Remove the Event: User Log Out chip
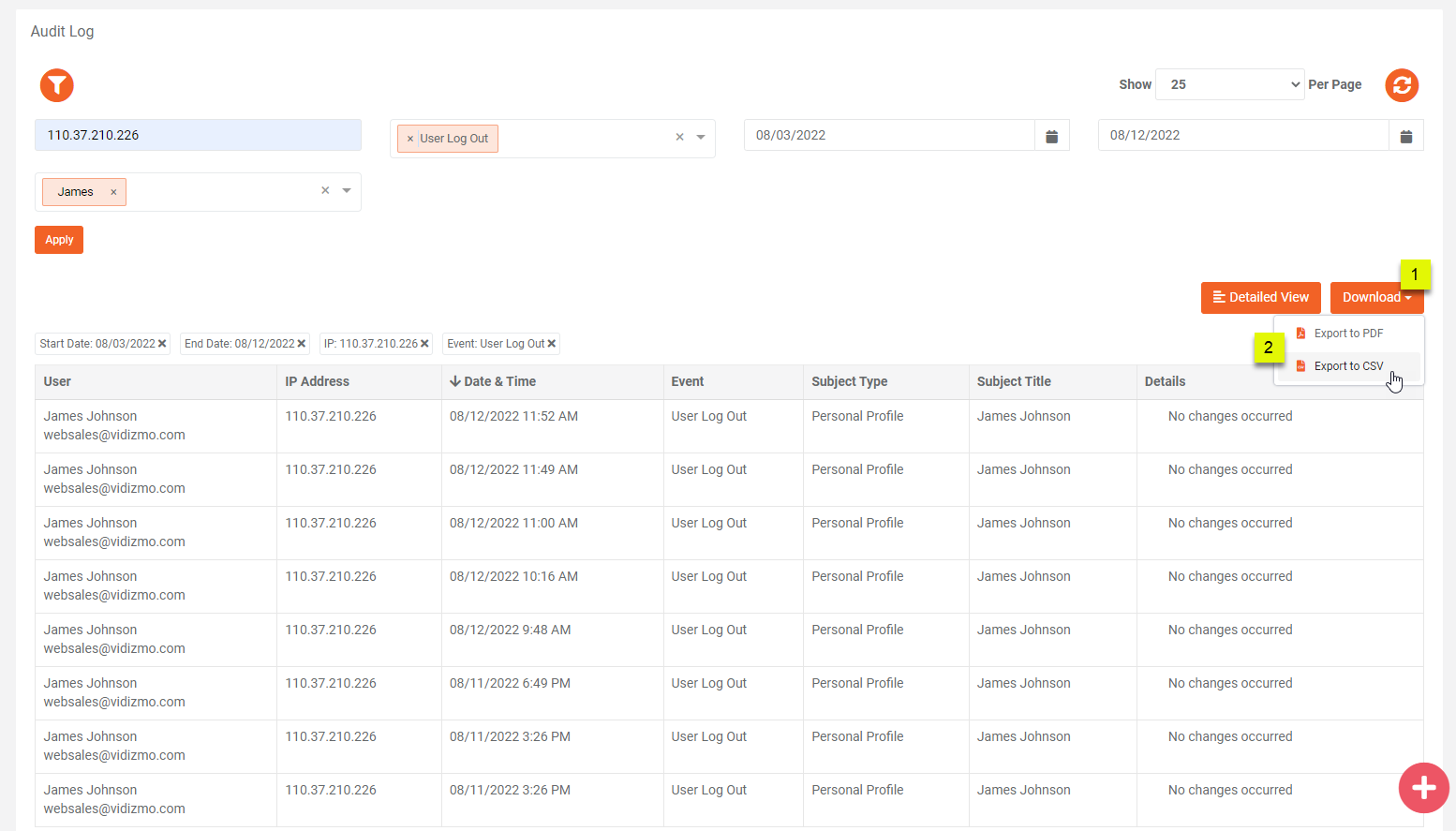 click(552, 344)
